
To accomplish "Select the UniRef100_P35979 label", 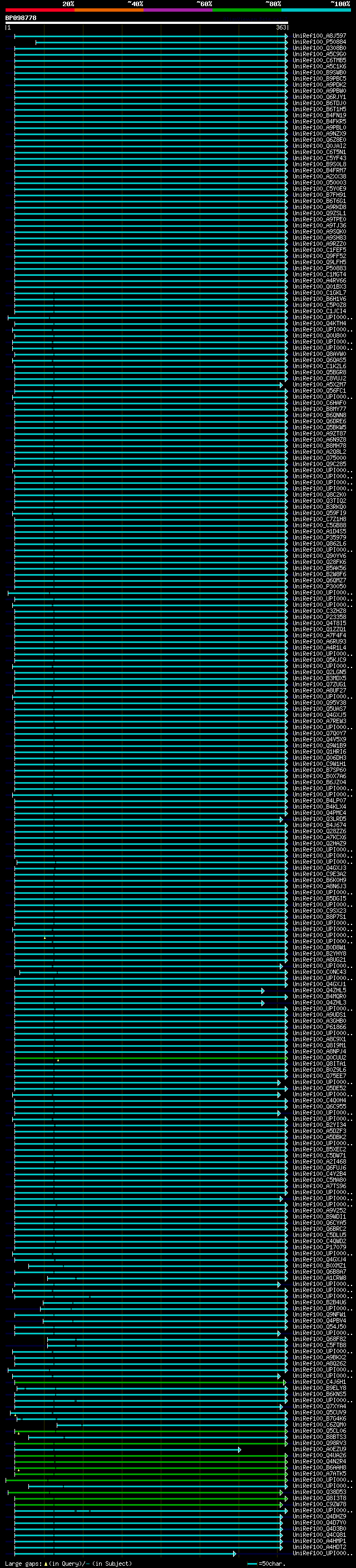I will pyautogui.click(x=319, y=537).
